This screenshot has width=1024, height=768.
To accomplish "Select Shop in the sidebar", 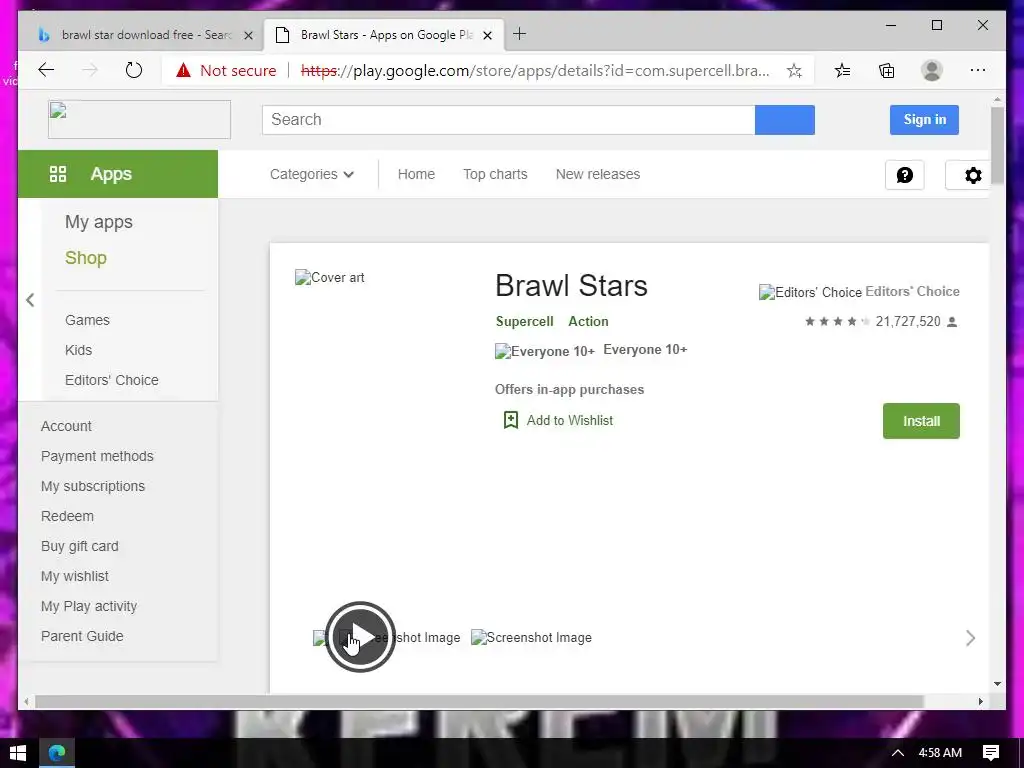I will tap(86, 258).
